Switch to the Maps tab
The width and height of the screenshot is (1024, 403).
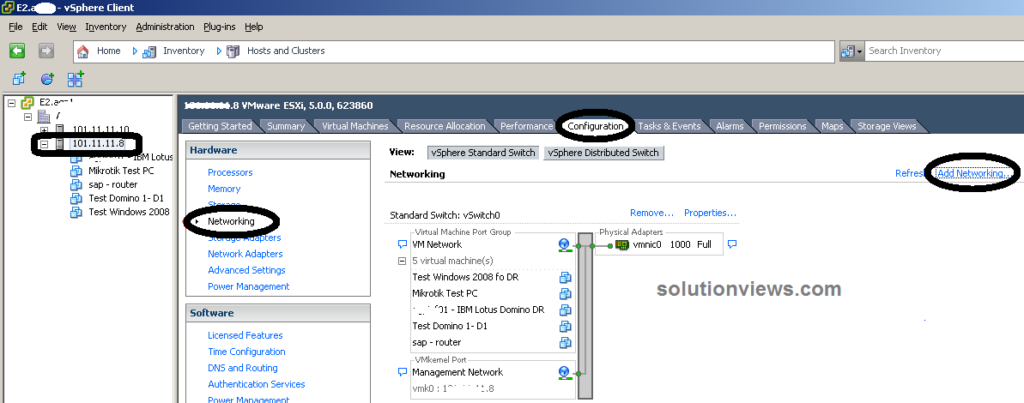[832, 126]
